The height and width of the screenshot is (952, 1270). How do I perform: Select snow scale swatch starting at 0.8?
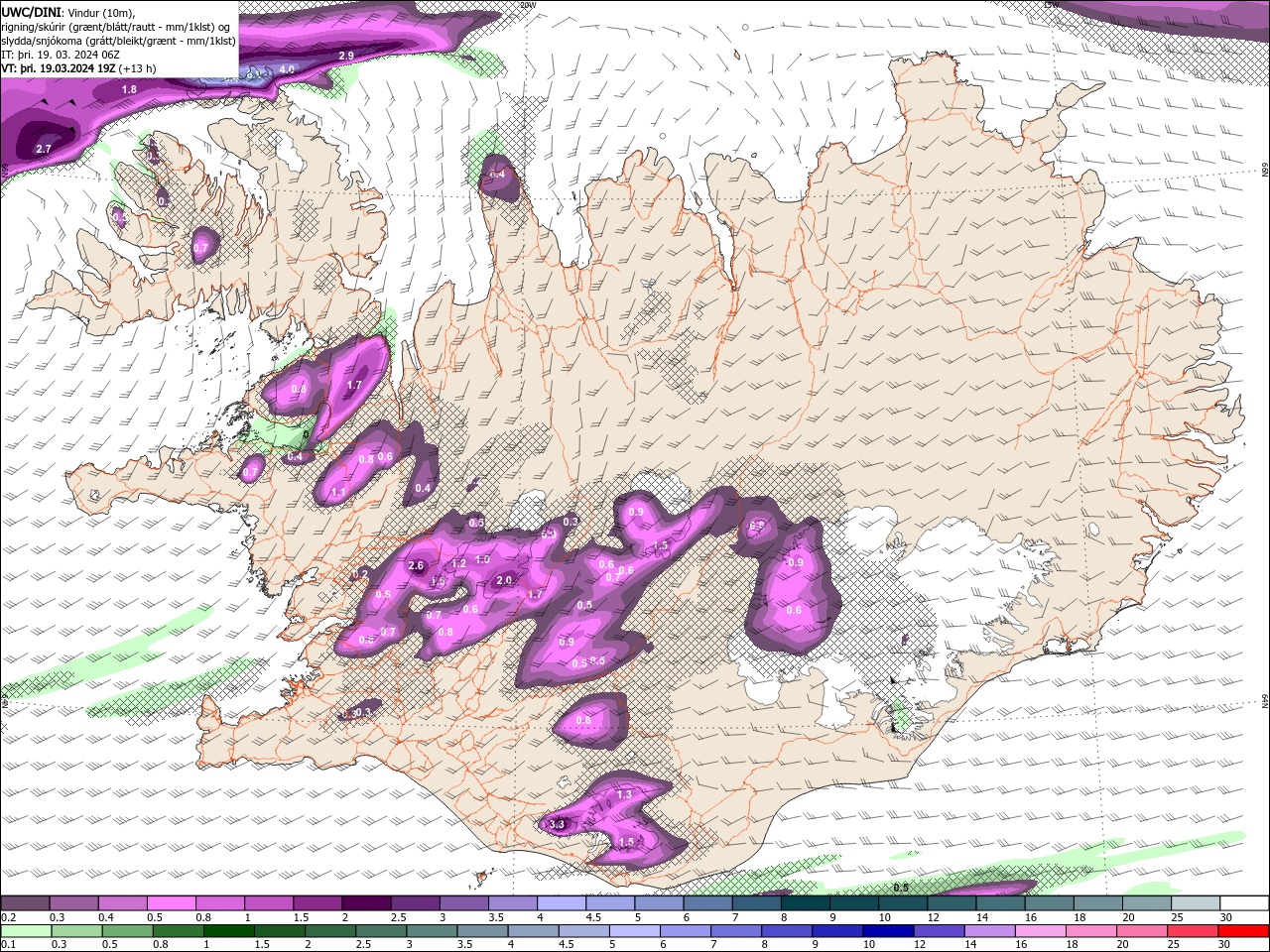click(x=219, y=903)
